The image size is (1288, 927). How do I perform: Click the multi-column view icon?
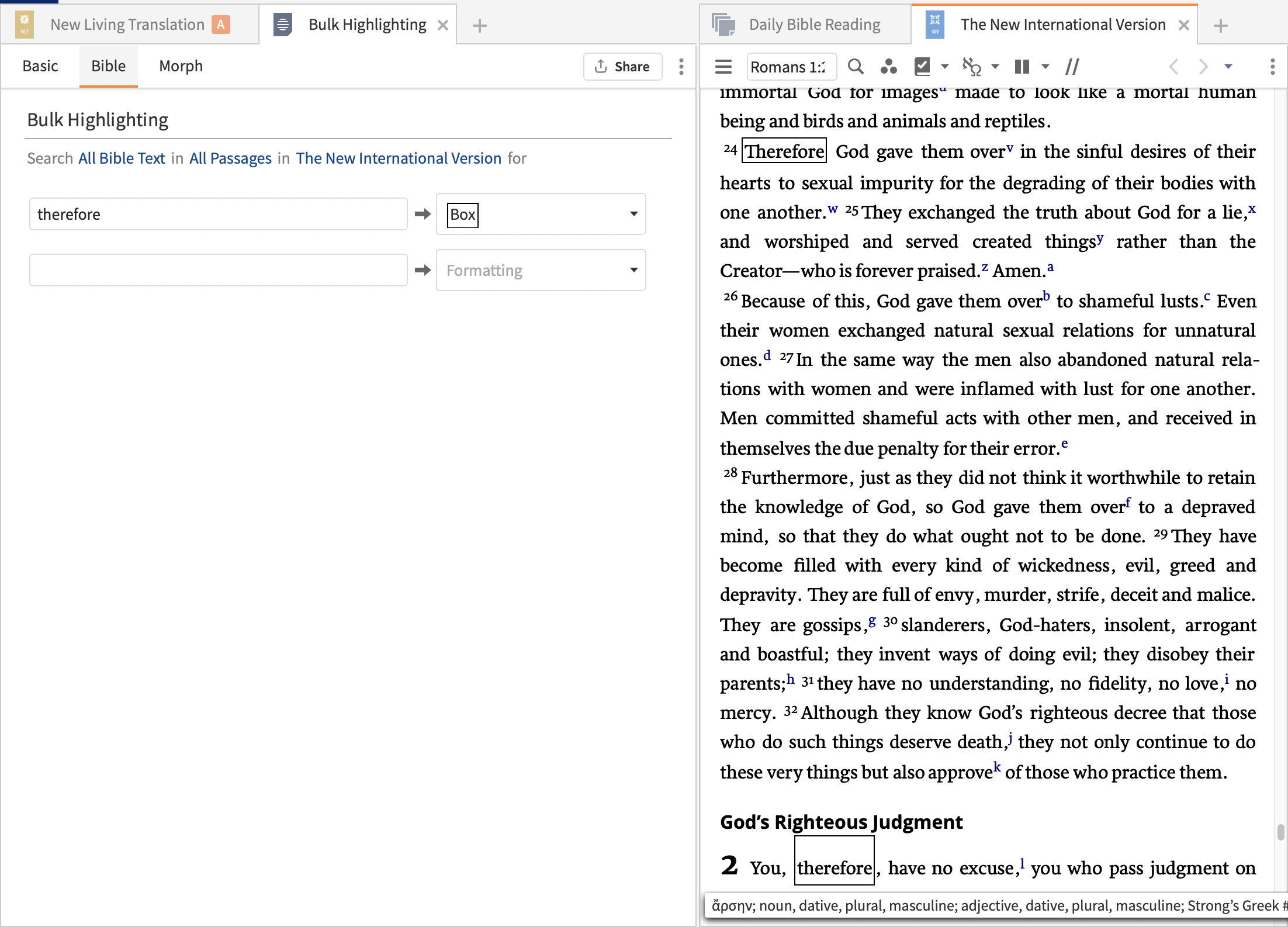tap(1022, 67)
